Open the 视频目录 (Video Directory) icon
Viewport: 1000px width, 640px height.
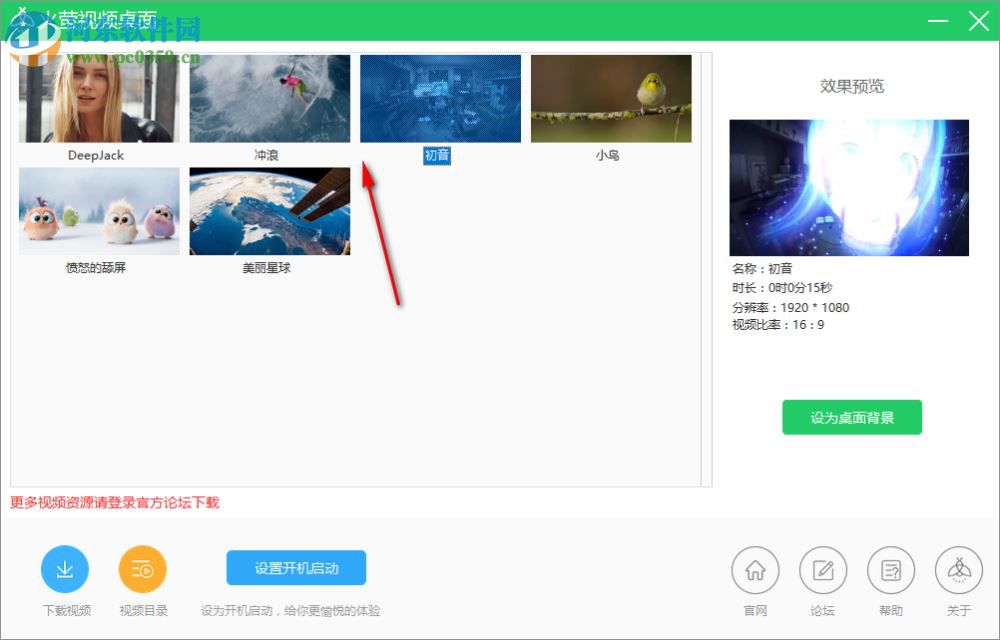[142, 567]
